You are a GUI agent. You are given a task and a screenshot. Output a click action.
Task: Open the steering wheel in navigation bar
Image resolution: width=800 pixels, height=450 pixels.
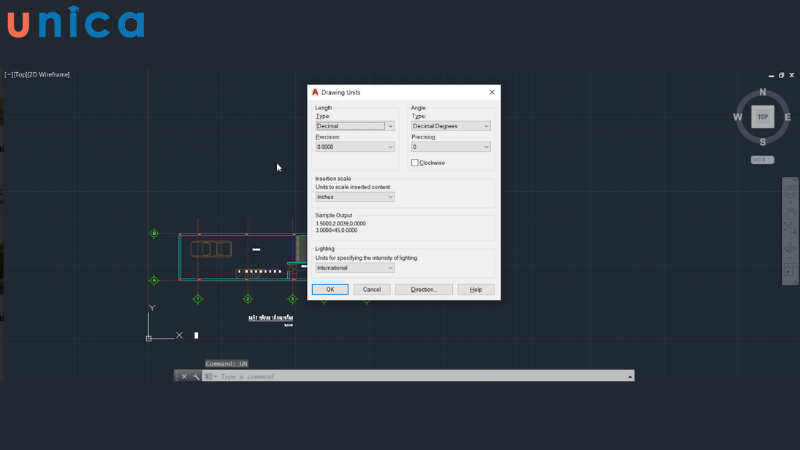(790, 190)
